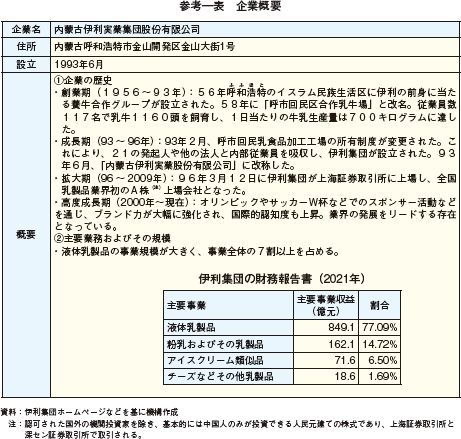Select the 企業名 header cell

coord(26,30)
